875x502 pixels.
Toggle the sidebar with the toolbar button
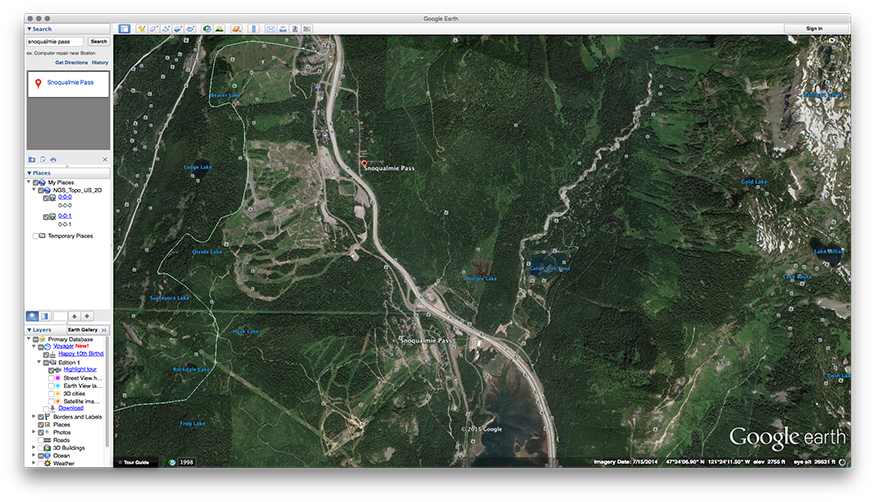point(124,28)
